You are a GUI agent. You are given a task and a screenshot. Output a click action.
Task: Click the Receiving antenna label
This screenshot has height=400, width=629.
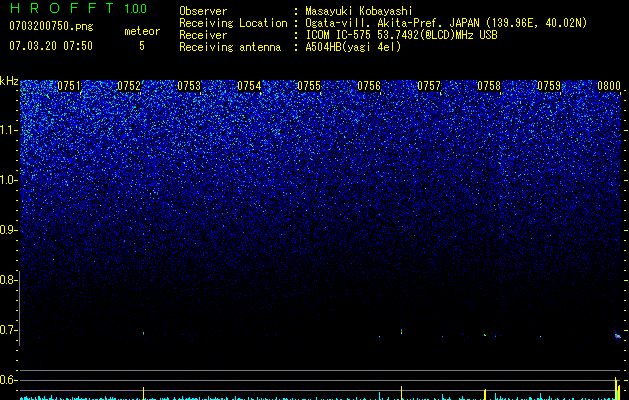(x=230, y=47)
